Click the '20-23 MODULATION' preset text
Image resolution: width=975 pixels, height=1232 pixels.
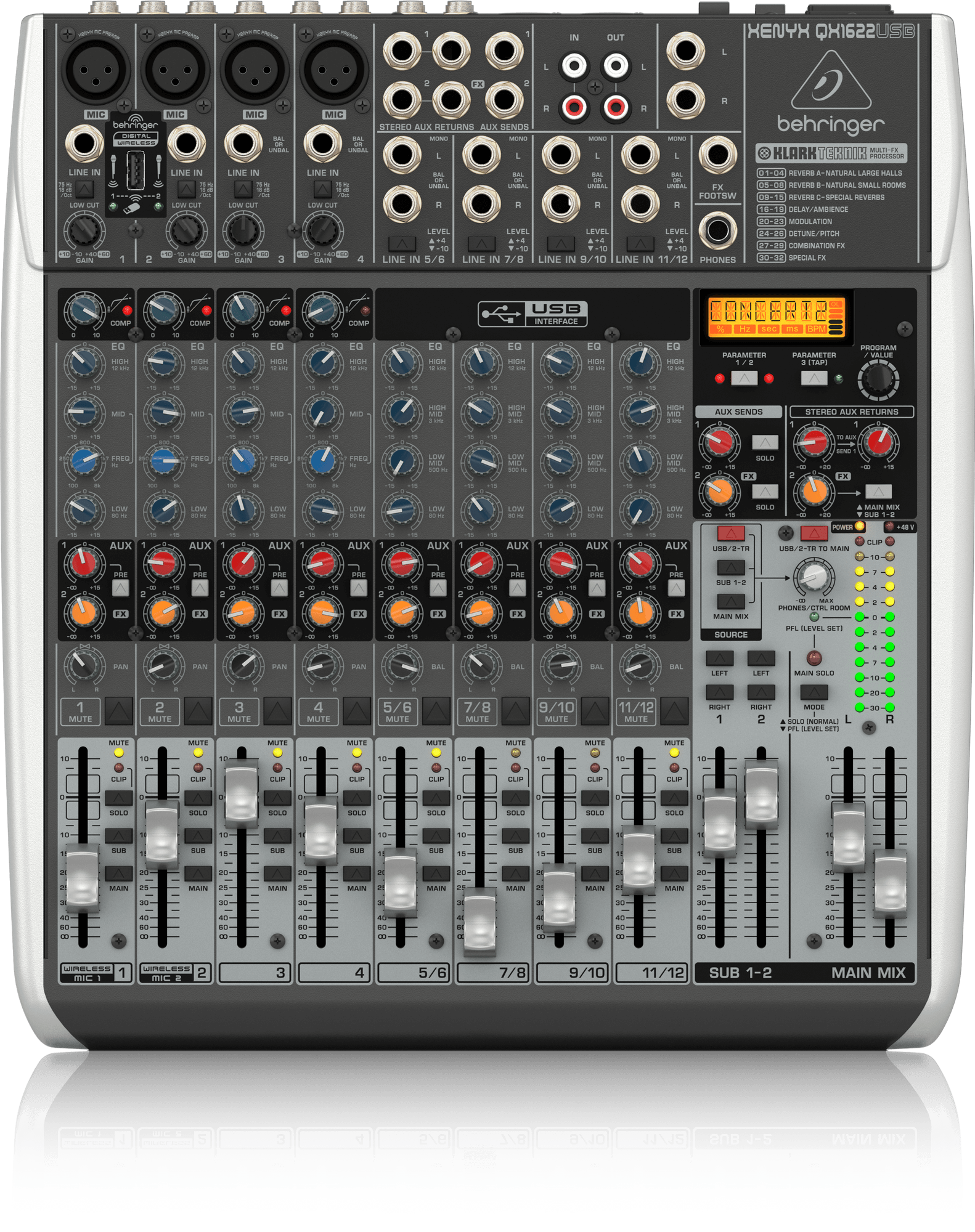[x=794, y=221]
